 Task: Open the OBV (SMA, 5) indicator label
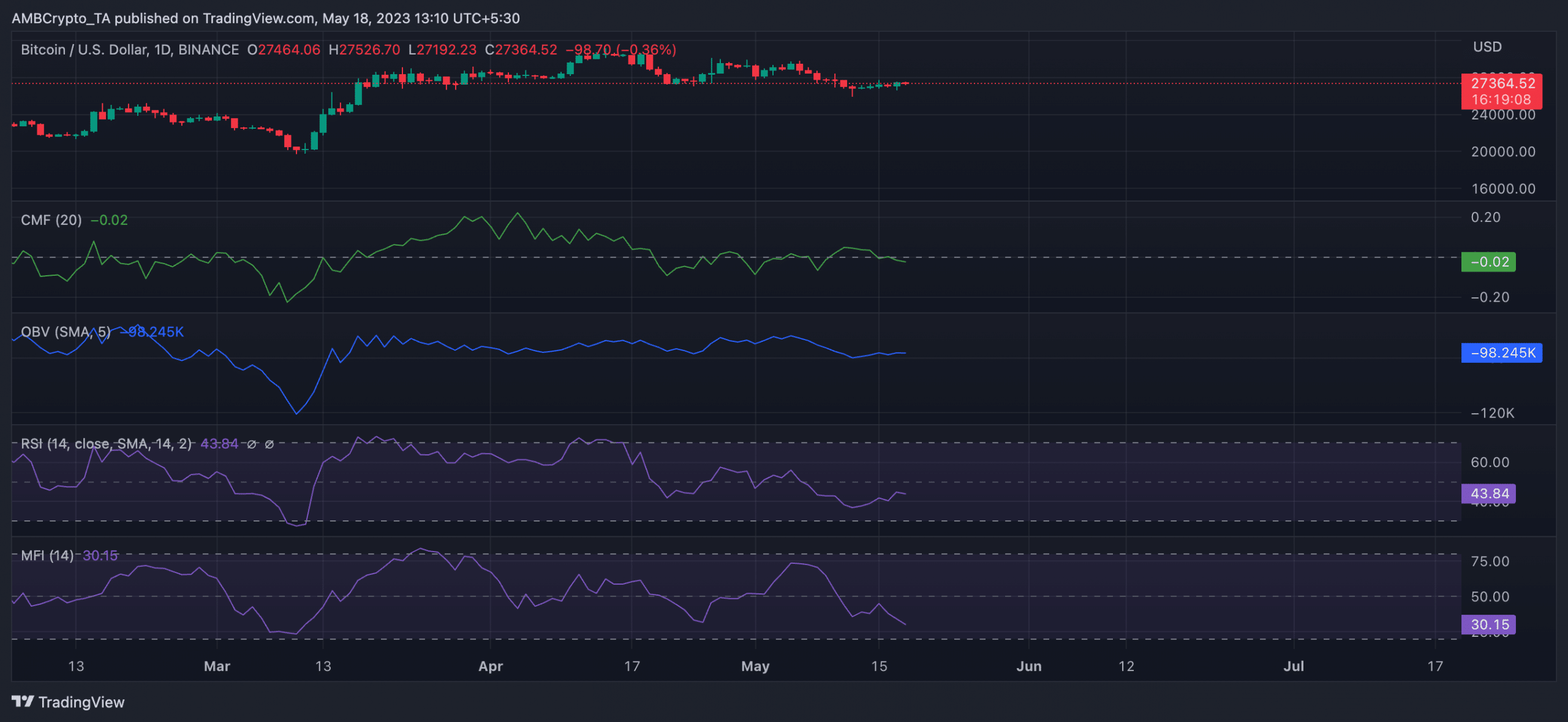[x=66, y=332]
